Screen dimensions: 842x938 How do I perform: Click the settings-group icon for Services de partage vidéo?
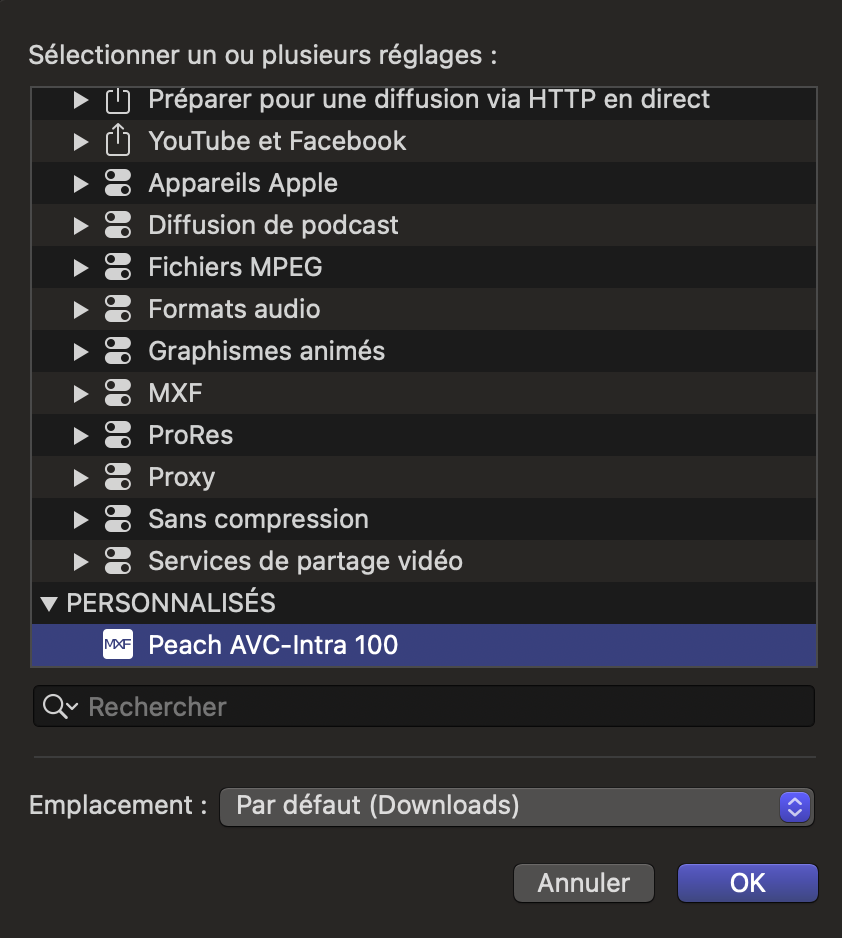coord(118,561)
